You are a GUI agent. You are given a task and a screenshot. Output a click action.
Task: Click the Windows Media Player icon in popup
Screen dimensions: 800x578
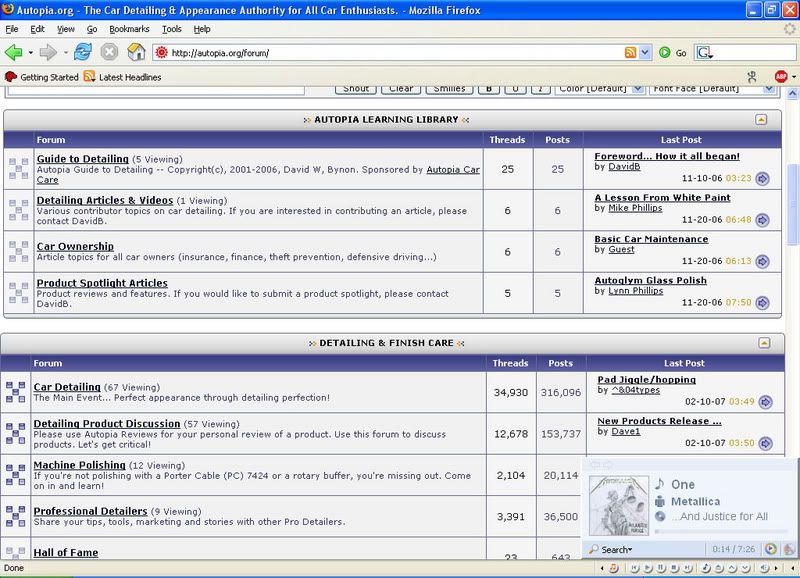[x=770, y=549]
